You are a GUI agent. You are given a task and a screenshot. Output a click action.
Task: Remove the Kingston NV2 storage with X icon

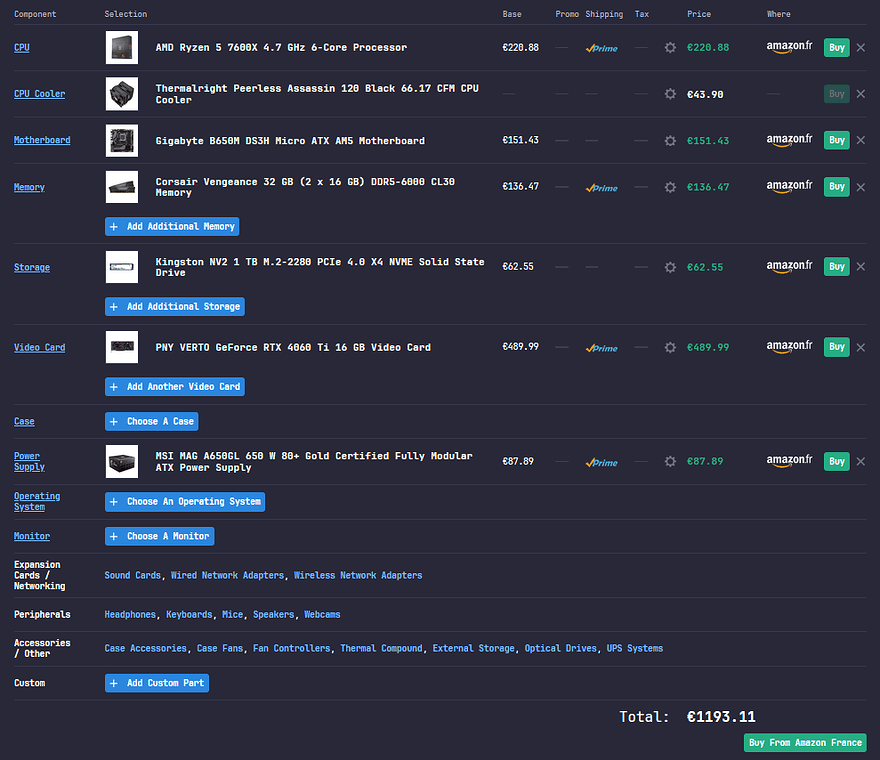860,267
